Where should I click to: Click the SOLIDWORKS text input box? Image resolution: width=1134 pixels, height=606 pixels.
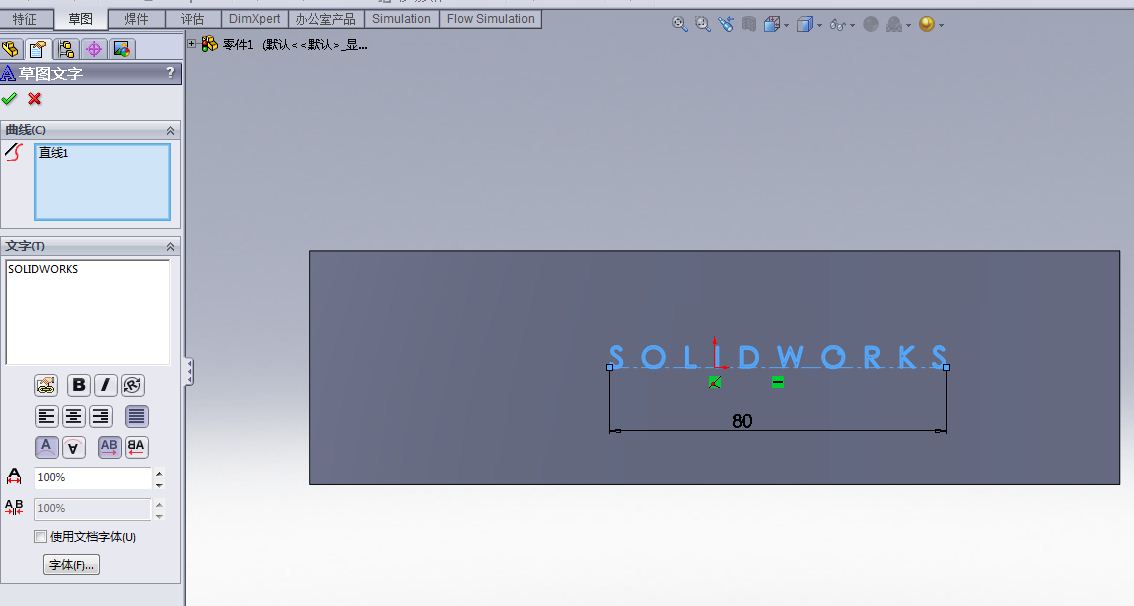pyautogui.click(x=88, y=312)
